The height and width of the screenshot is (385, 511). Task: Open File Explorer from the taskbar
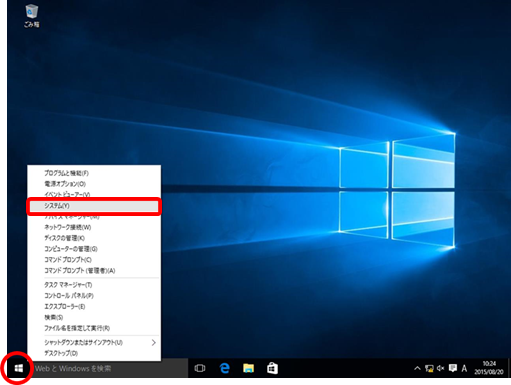tap(248, 368)
